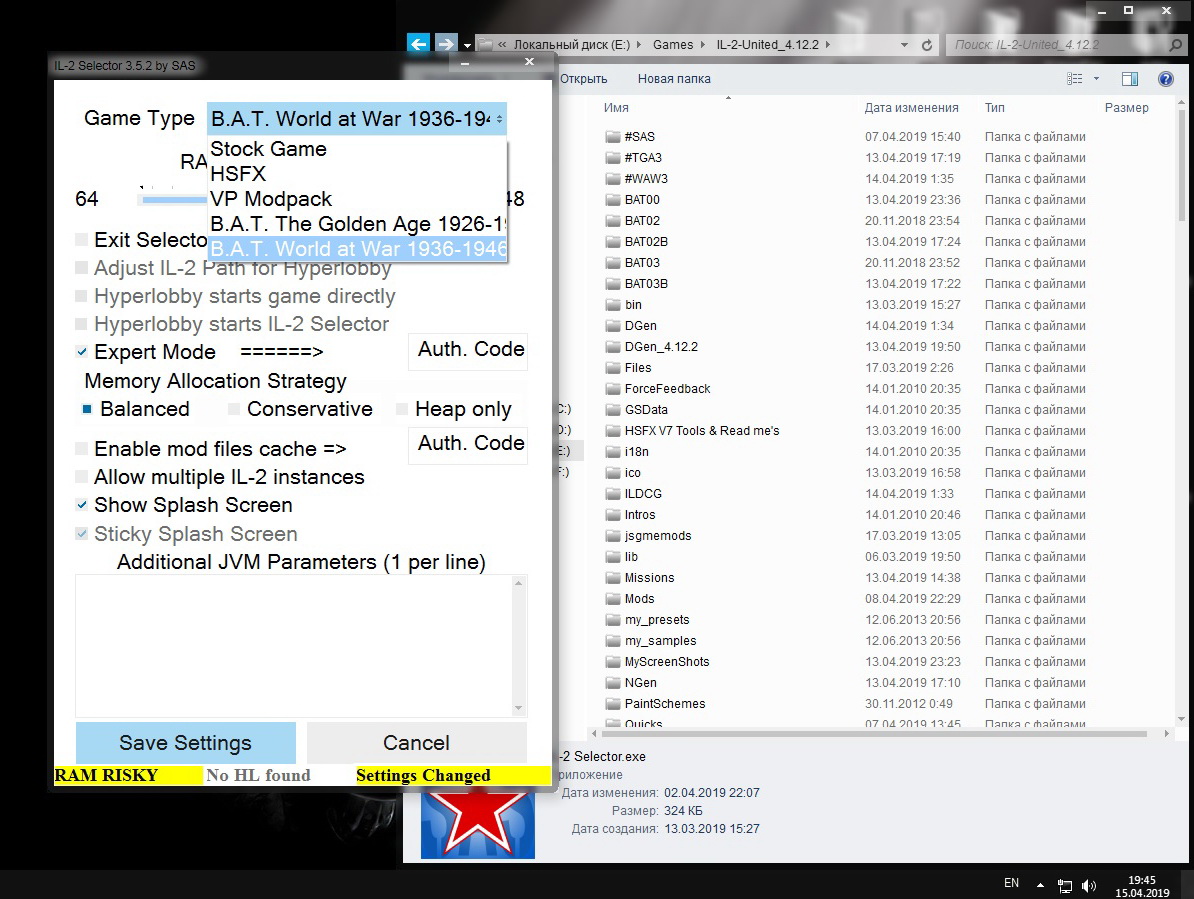Click the Forward arrow in Explorer
This screenshot has width=1194, height=899.
tap(446, 44)
